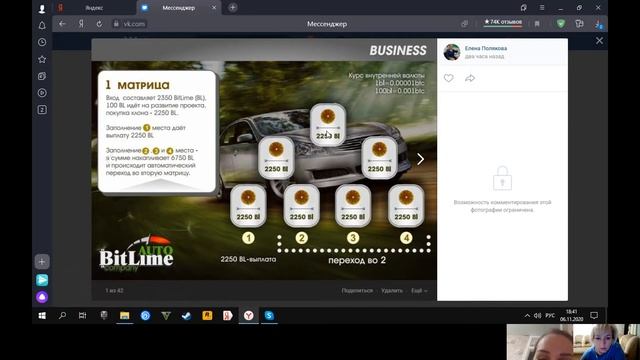The width and height of the screenshot is (640, 360).
Task: Open the Windows notification center icon
Action: point(594,316)
